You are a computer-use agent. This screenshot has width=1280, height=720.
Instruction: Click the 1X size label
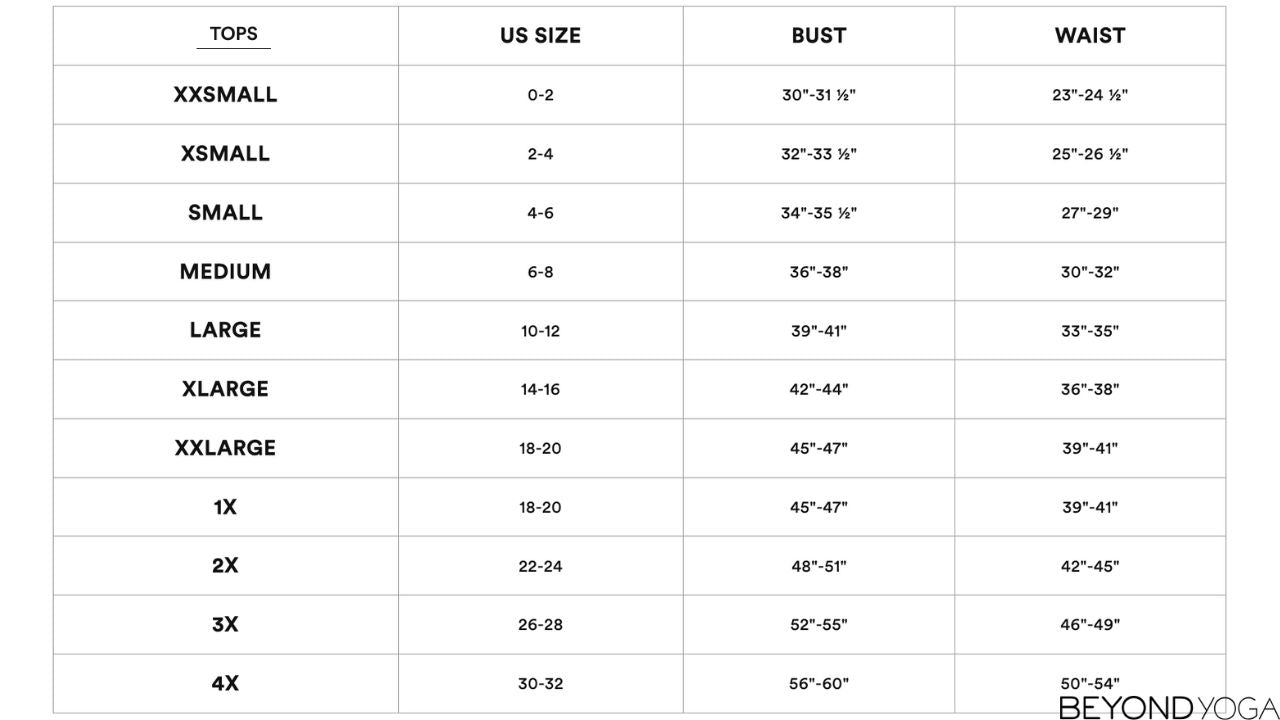[225, 507]
